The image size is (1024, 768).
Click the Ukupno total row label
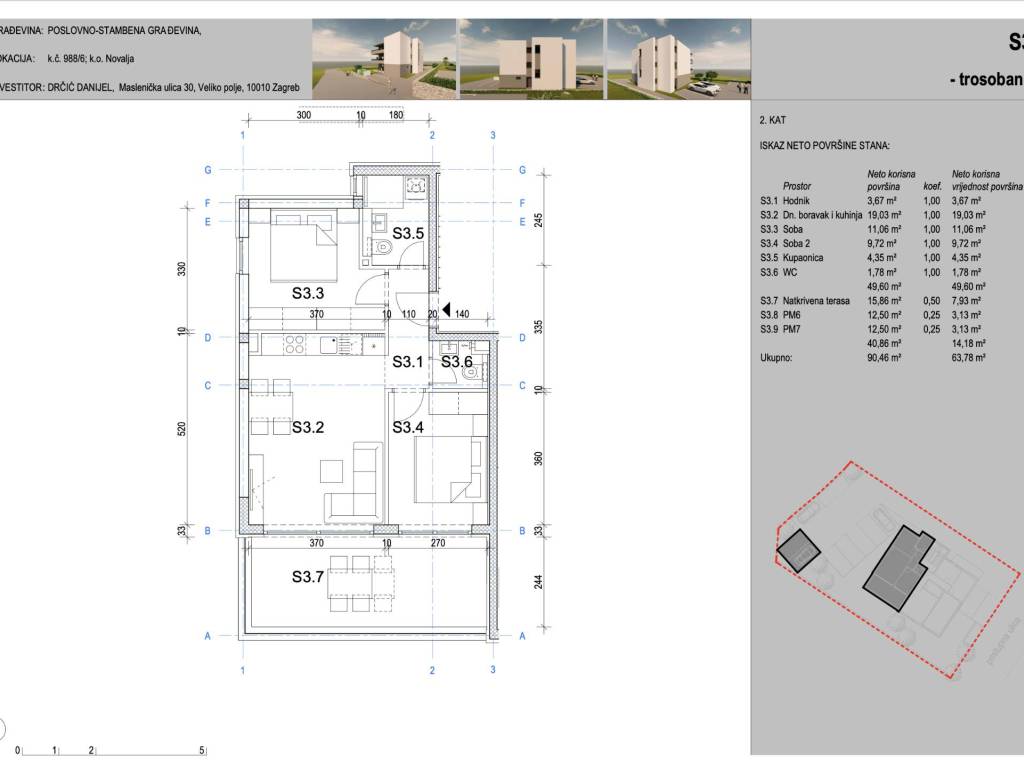tap(777, 354)
